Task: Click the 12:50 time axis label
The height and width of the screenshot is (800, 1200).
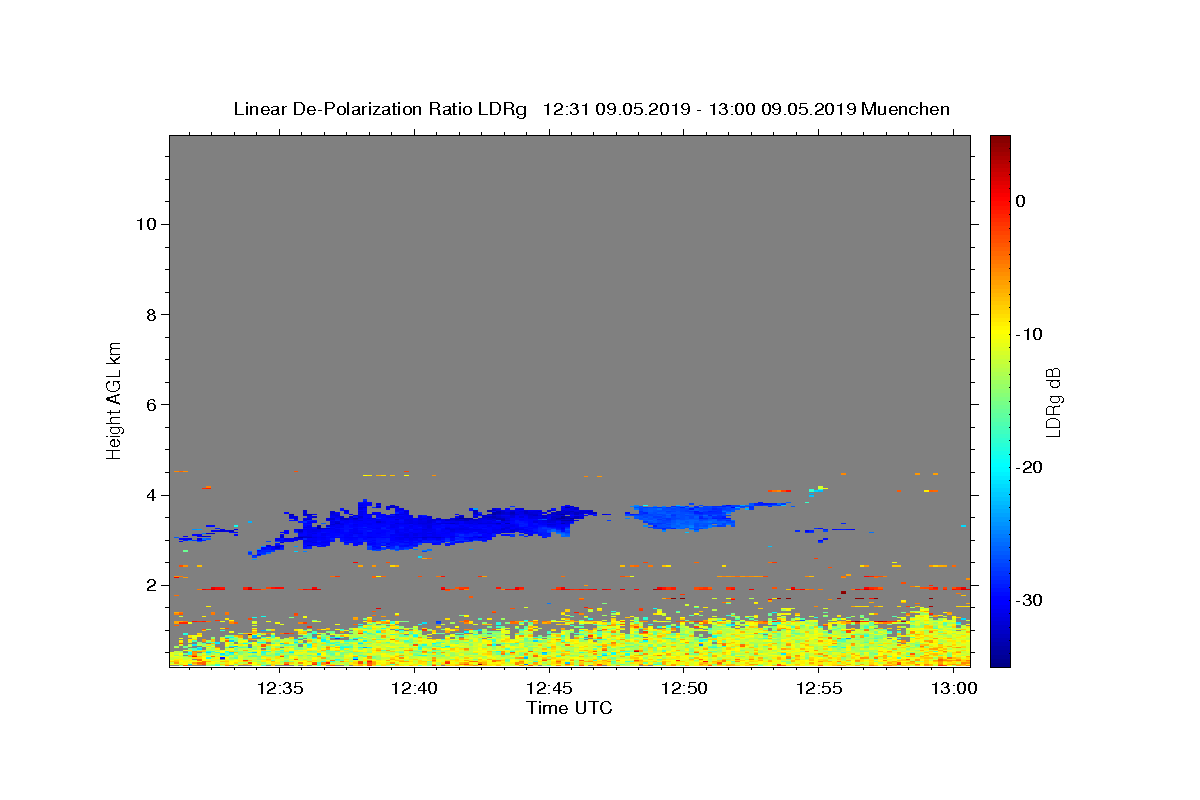Action: click(x=685, y=688)
